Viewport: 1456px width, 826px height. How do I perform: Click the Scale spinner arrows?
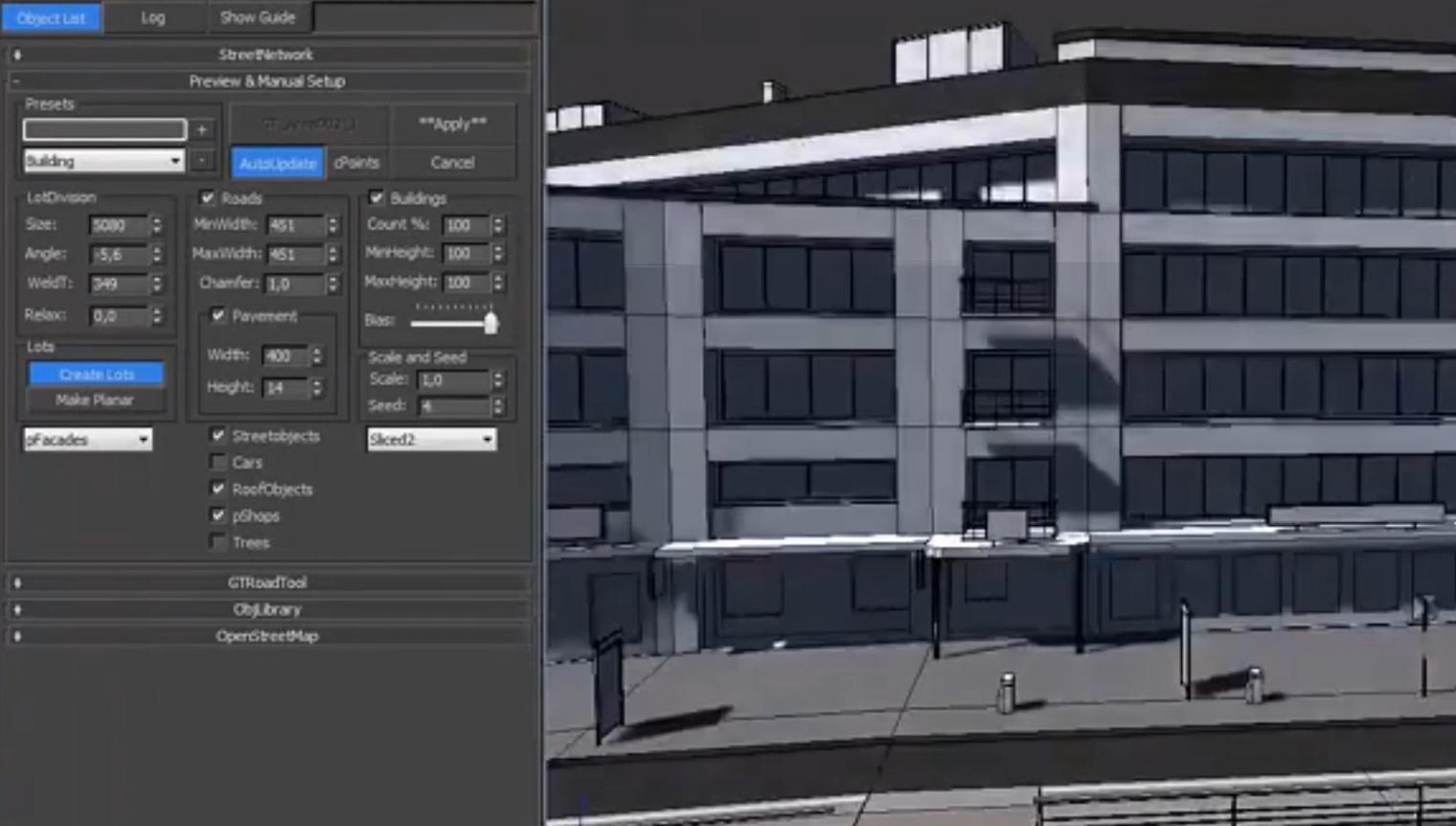(498, 380)
